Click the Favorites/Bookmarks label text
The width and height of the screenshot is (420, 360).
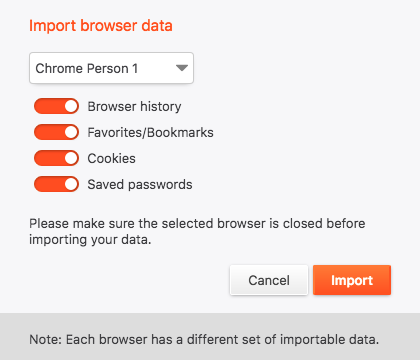pos(150,133)
